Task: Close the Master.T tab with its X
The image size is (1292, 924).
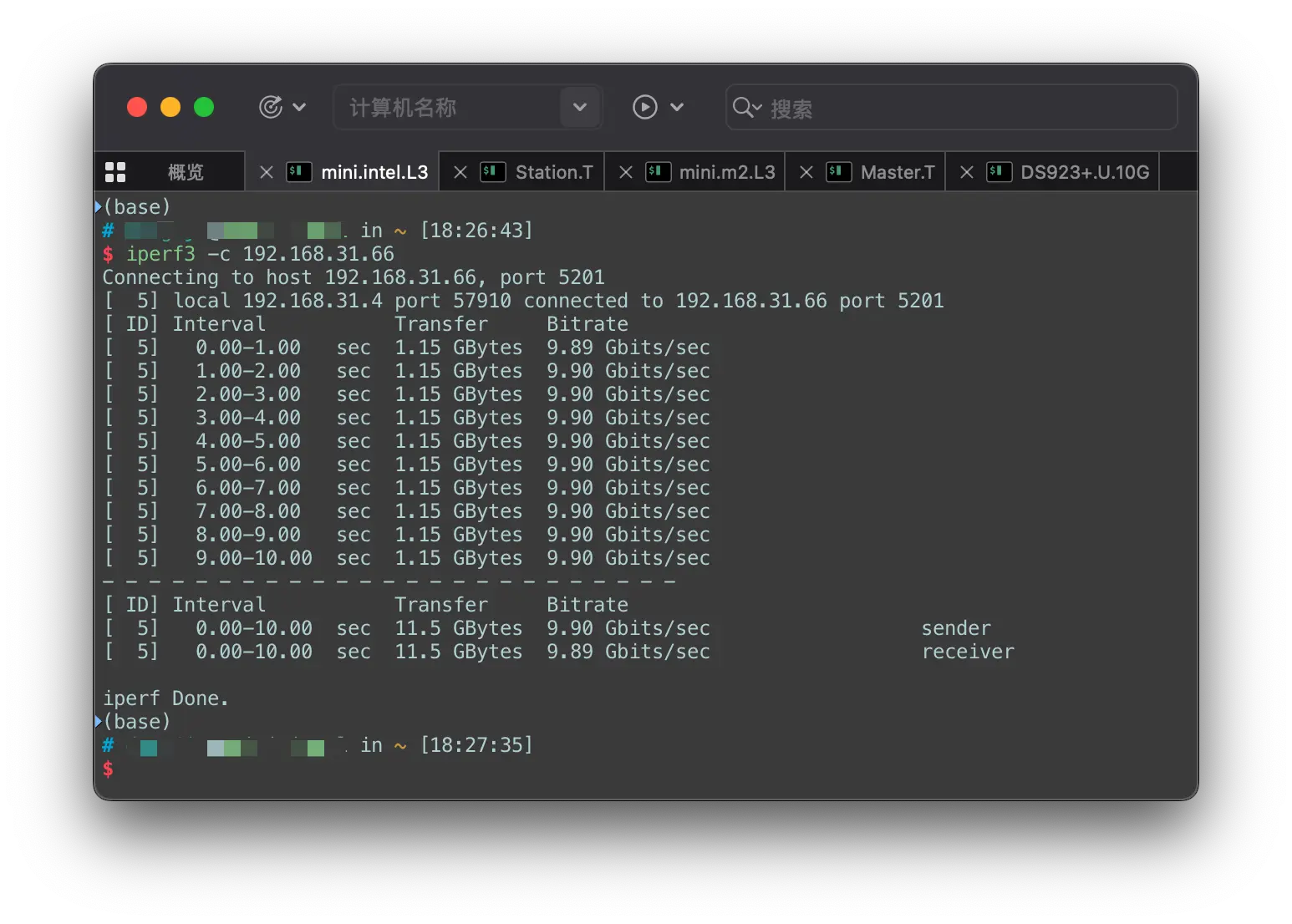Action: [x=806, y=172]
